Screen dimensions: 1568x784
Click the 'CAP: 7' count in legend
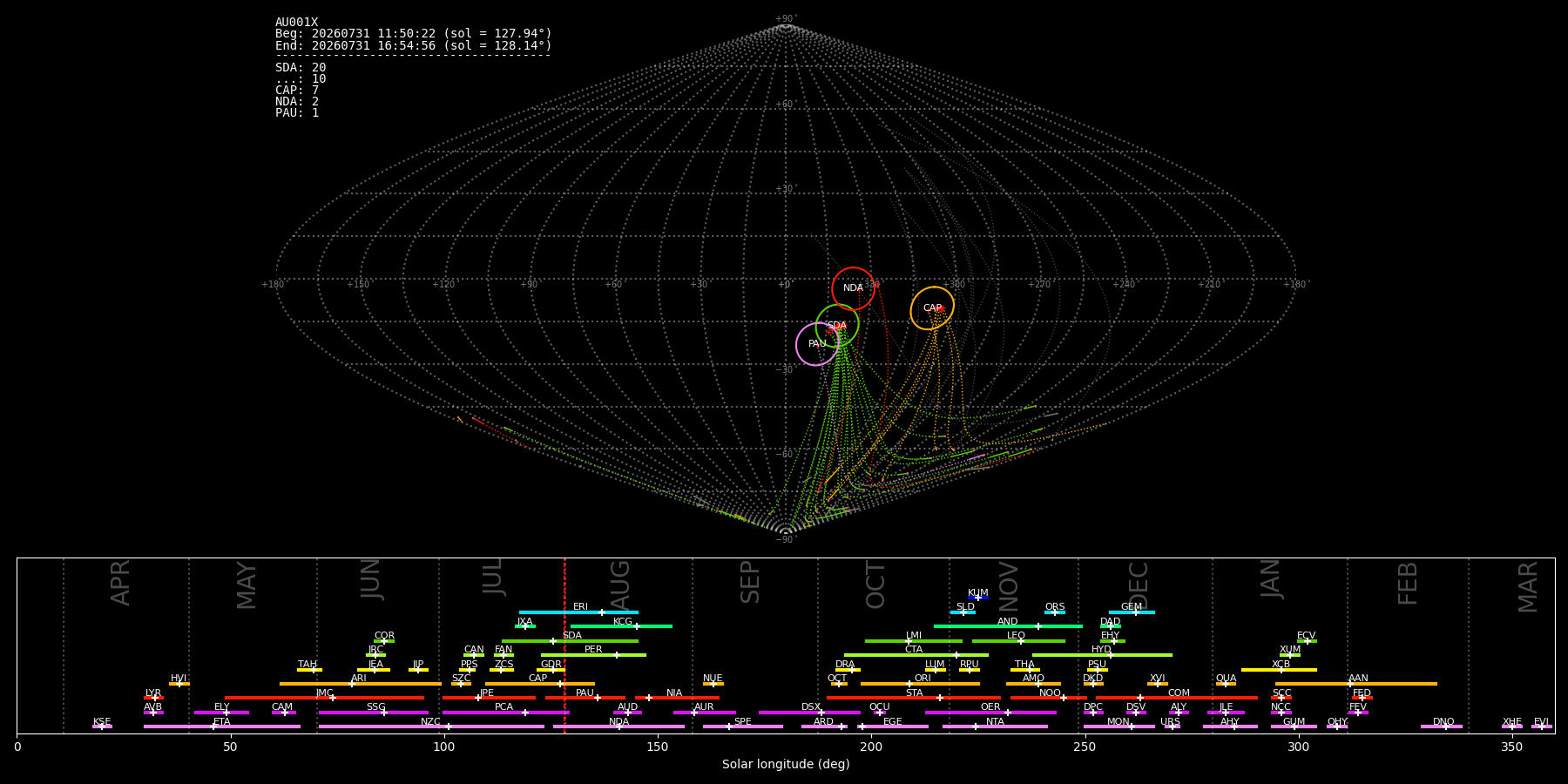pyautogui.click(x=297, y=91)
